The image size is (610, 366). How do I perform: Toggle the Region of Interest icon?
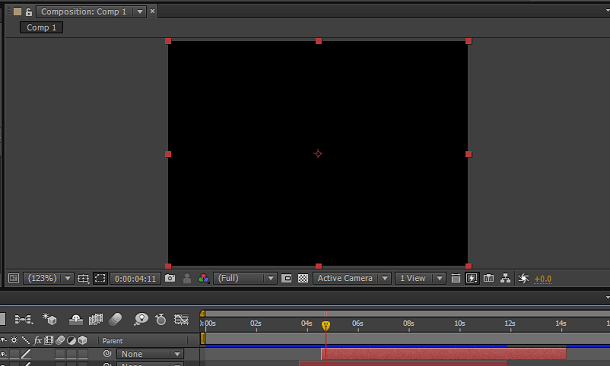point(100,278)
